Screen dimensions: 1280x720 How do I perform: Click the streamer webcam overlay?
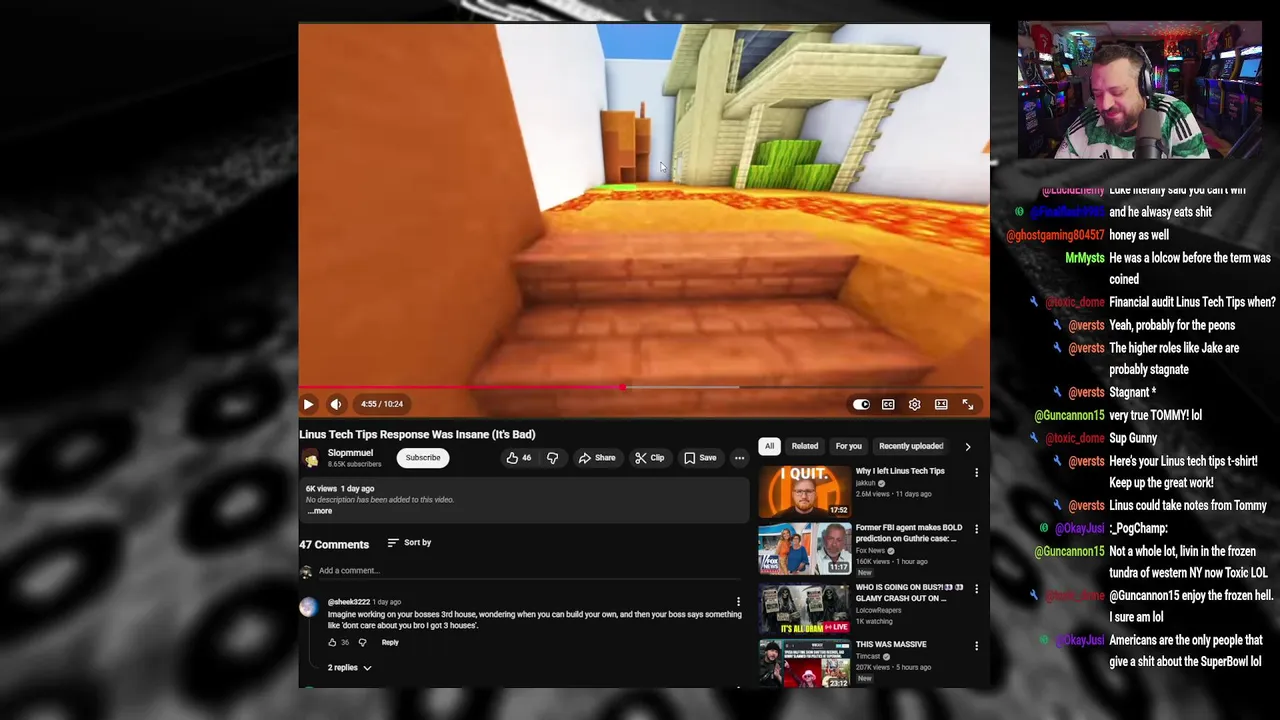[x=1140, y=90]
